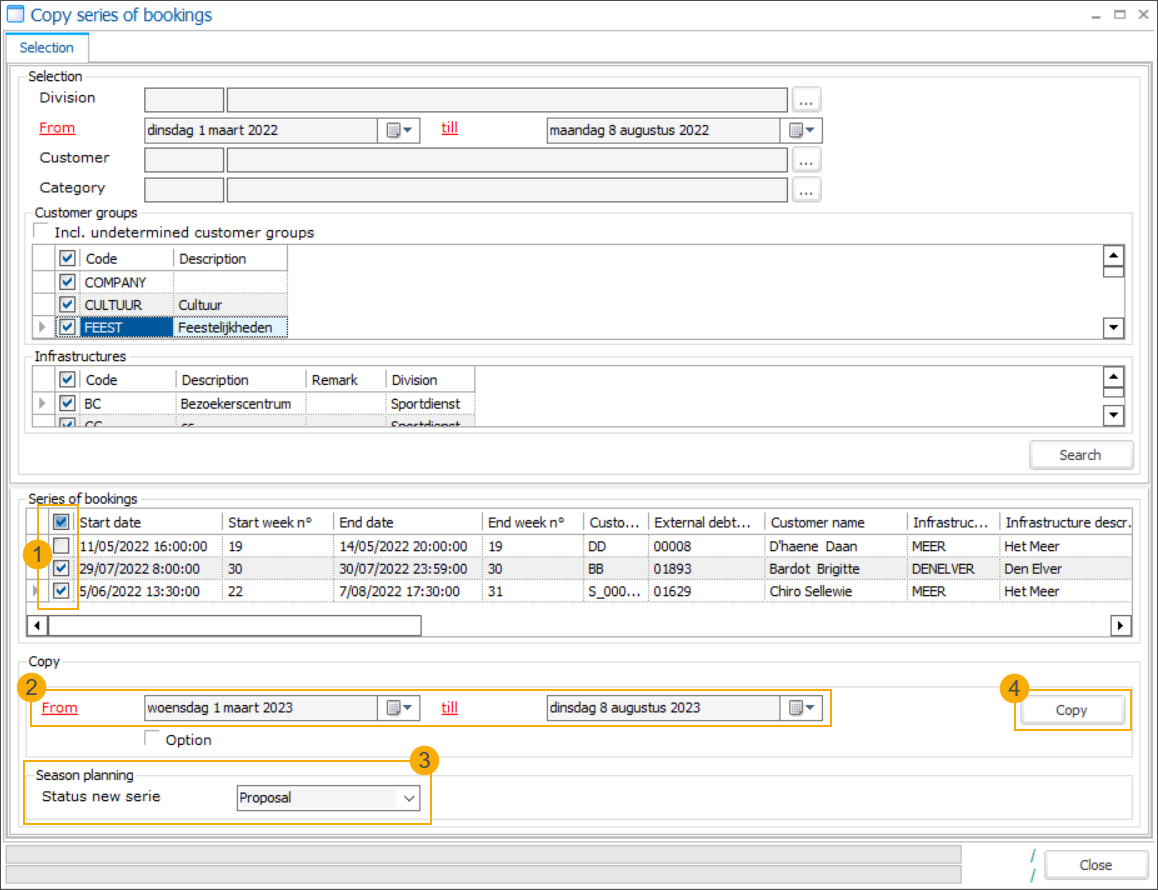This screenshot has height=890, width=1158.
Task: Check the booking row for D'haene Daan
Action: pyautogui.click(x=62, y=547)
